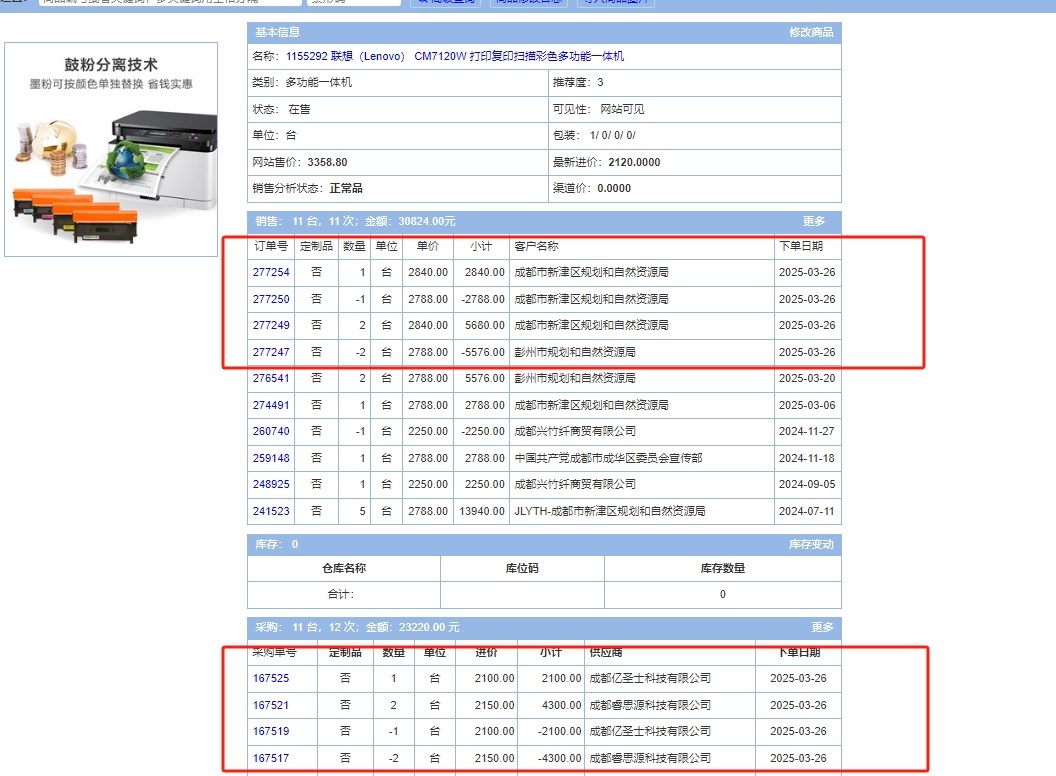Click customer name in order 260740 row
Image resolution: width=1056 pixels, height=776 pixels.
point(575,431)
